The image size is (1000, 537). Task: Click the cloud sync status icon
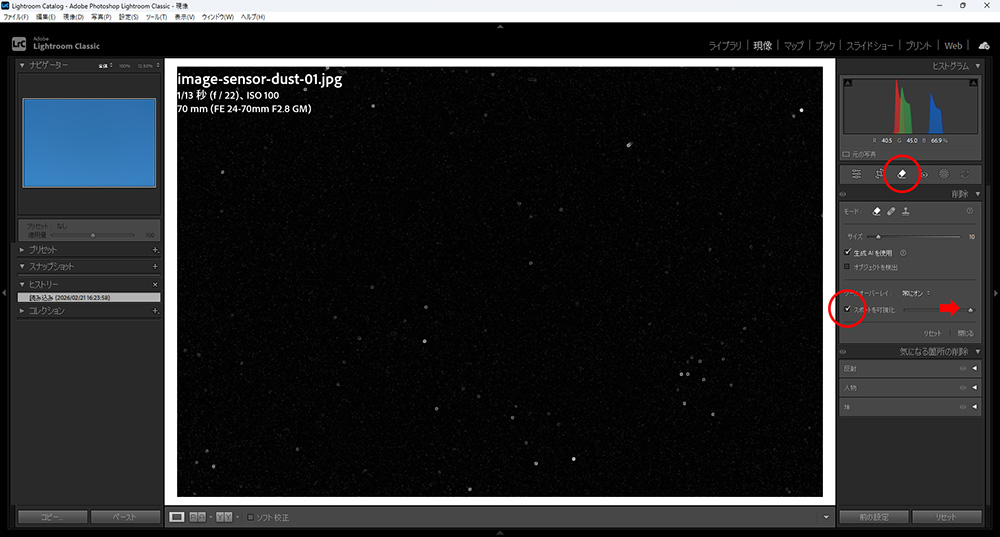pyautogui.click(x=983, y=45)
